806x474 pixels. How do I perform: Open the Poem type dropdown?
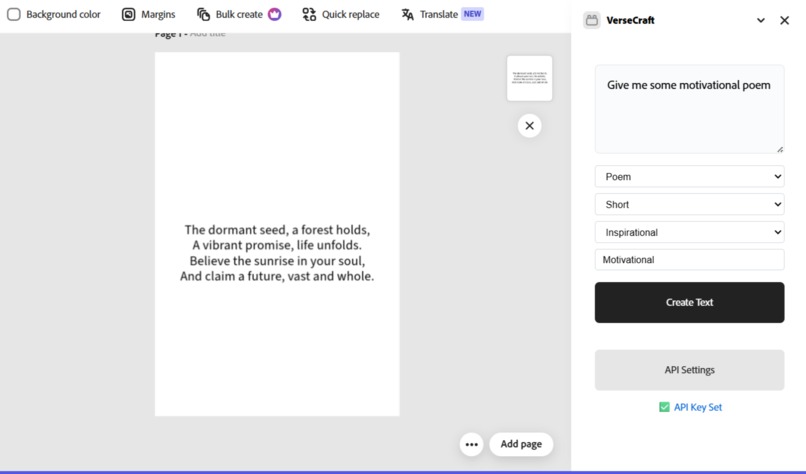pos(689,177)
